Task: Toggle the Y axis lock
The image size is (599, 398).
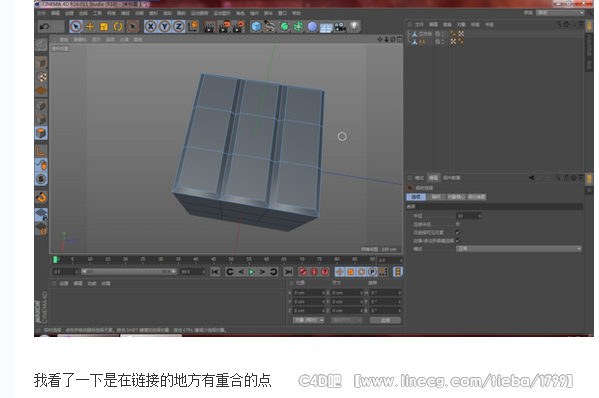Action: [x=165, y=26]
